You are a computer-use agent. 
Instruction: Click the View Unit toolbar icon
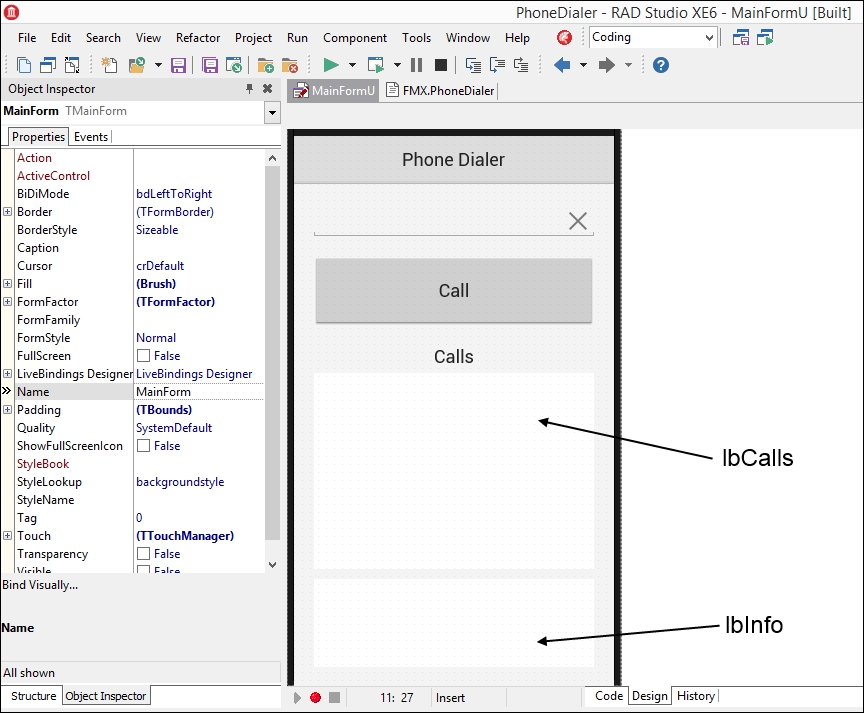[x=24, y=65]
